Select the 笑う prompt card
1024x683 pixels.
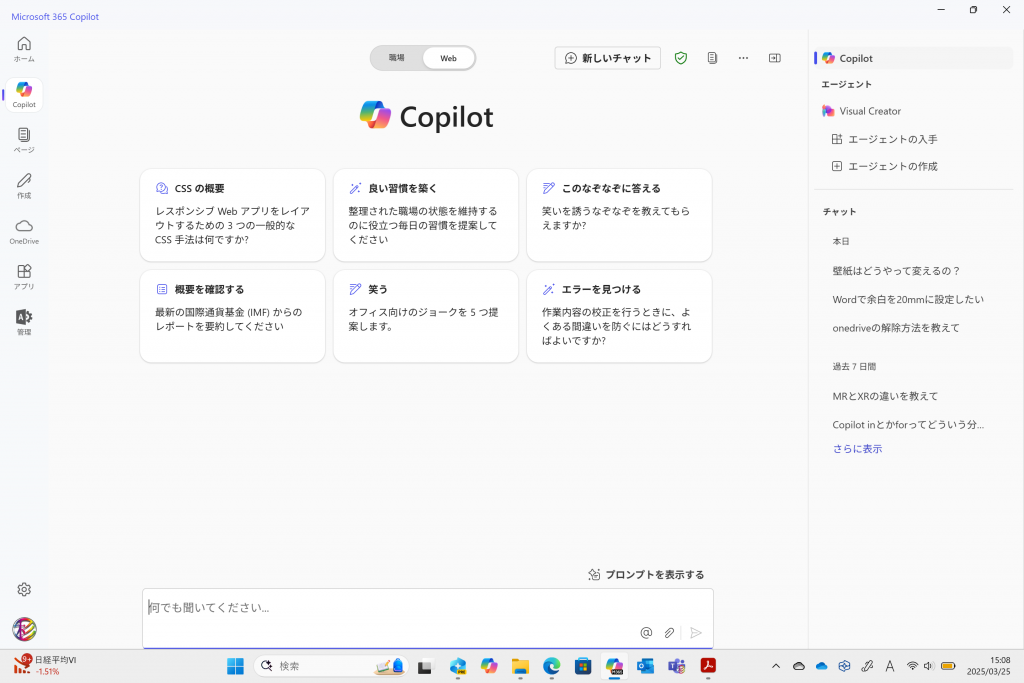pos(426,316)
